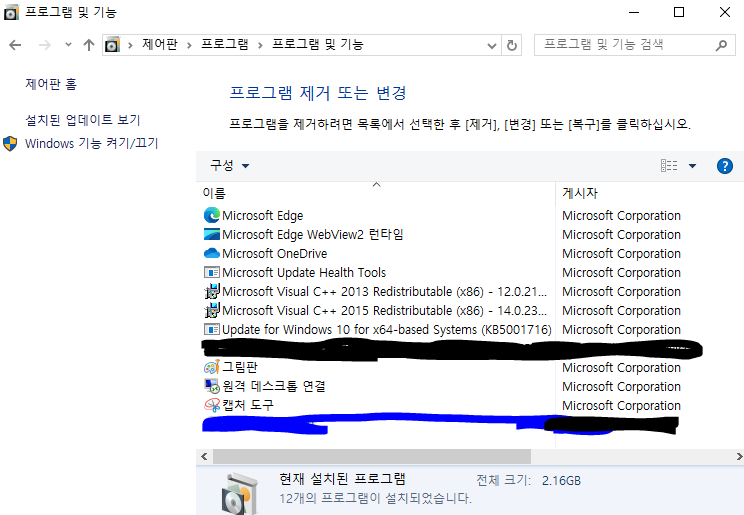Image resolution: width=744 pixels, height=515 pixels.
Task: Click the Back navigation arrow
Action: tap(15, 45)
